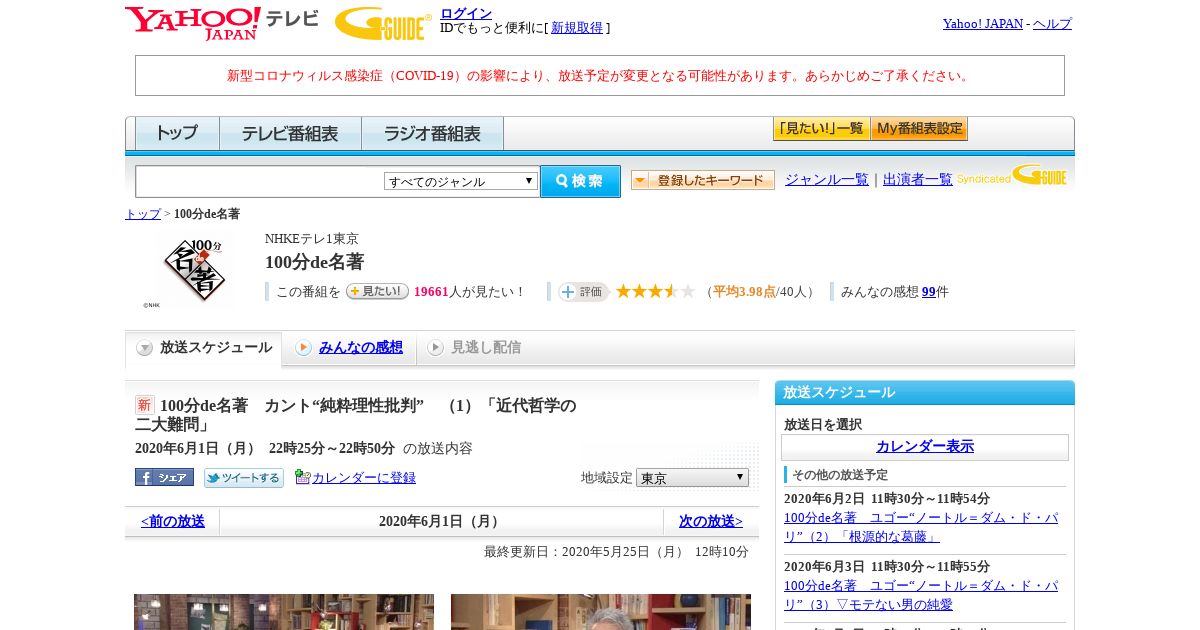
Task: Open the ジャンル一覧 link
Action: 827,179
